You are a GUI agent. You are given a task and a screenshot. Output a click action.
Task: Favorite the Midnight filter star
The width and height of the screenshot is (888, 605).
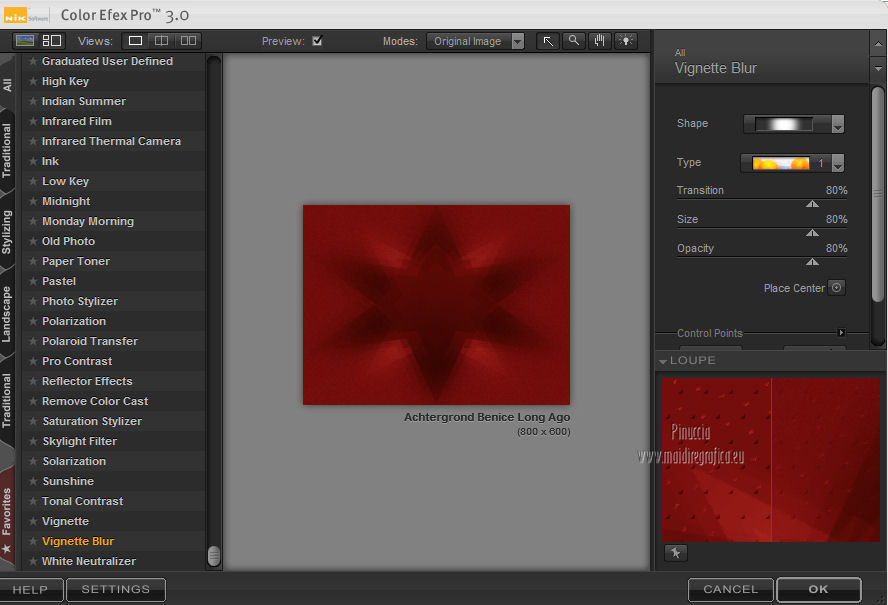click(x=33, y=201)
